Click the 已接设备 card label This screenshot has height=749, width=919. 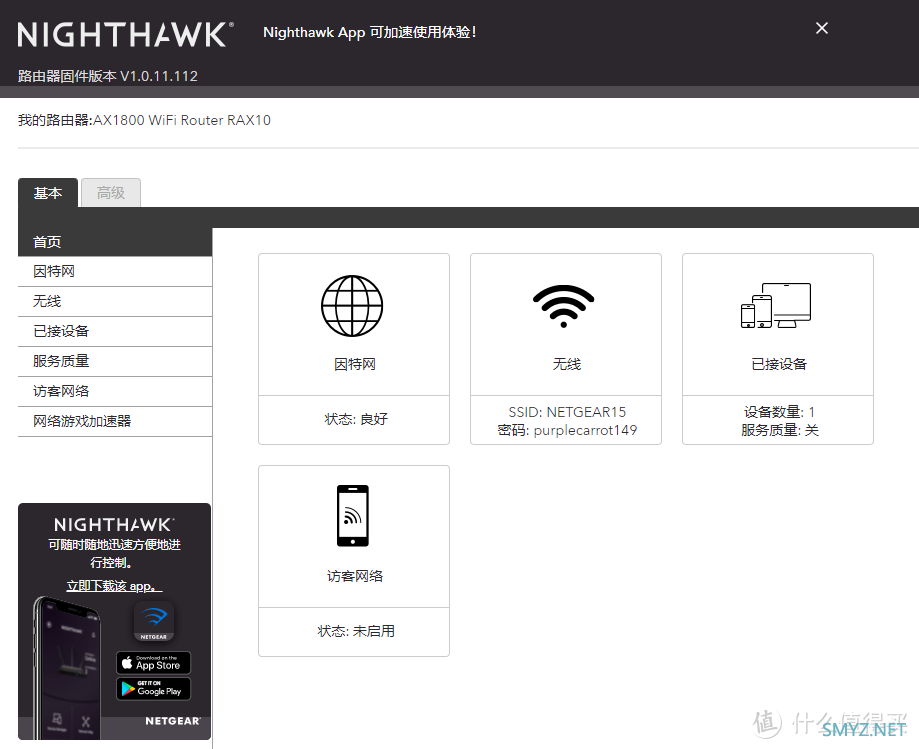coord(779,365)
